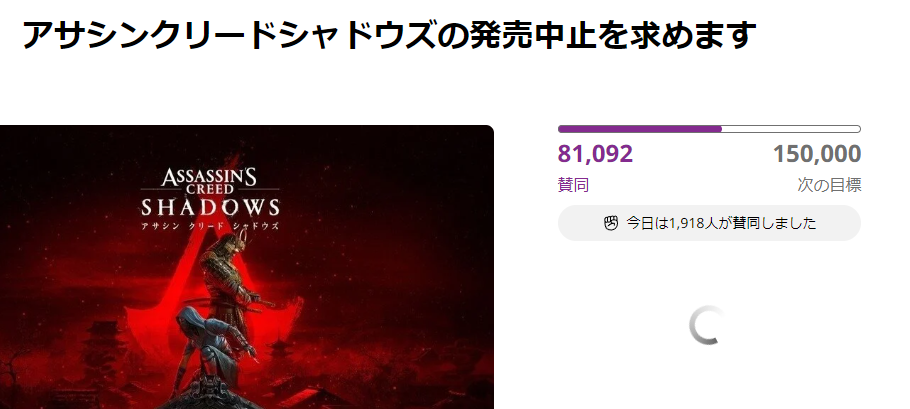The image size is (910, 409).
Task: Click the 今日は1,918人が賛同しました pill
Action: click(709, 223)
